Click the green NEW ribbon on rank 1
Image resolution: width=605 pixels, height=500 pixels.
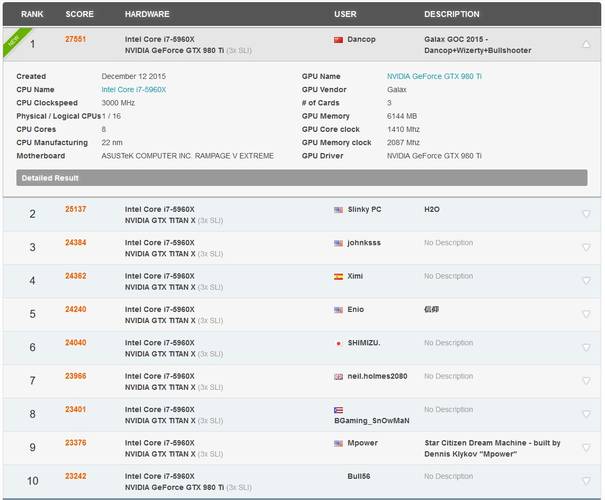coord(15,41)
